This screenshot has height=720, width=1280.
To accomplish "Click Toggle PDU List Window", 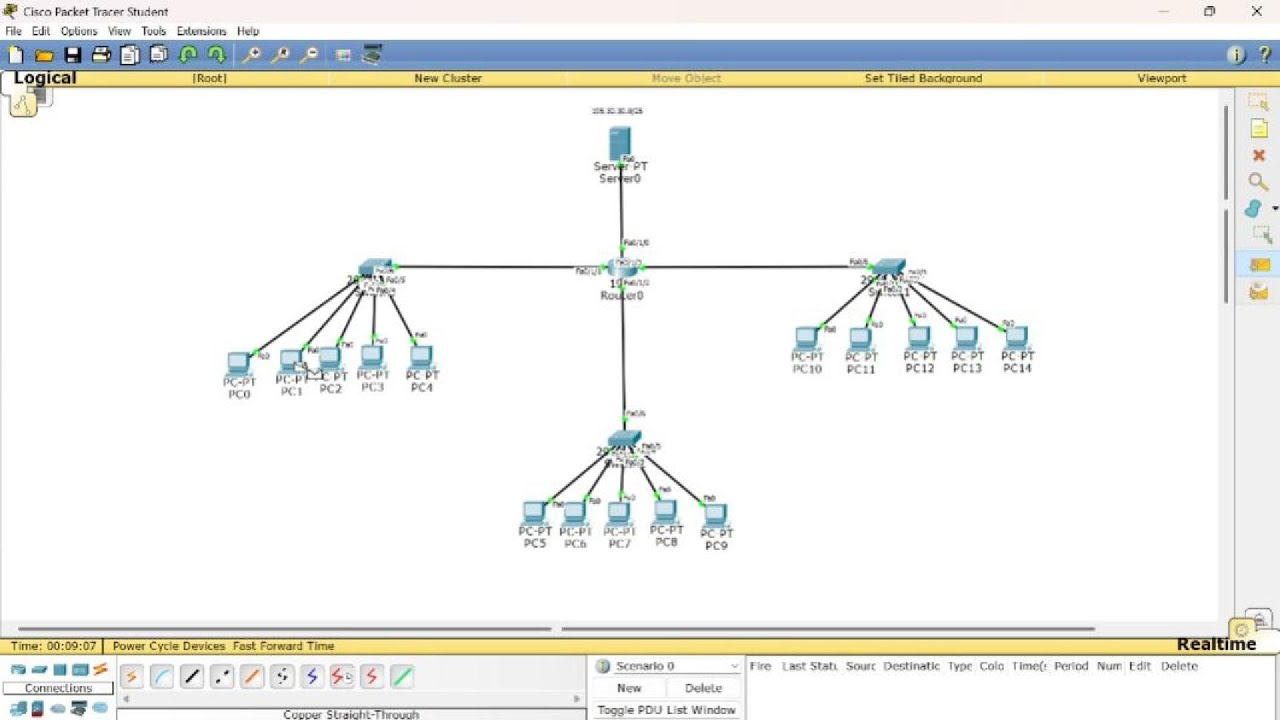I will [x=667, y=710].
